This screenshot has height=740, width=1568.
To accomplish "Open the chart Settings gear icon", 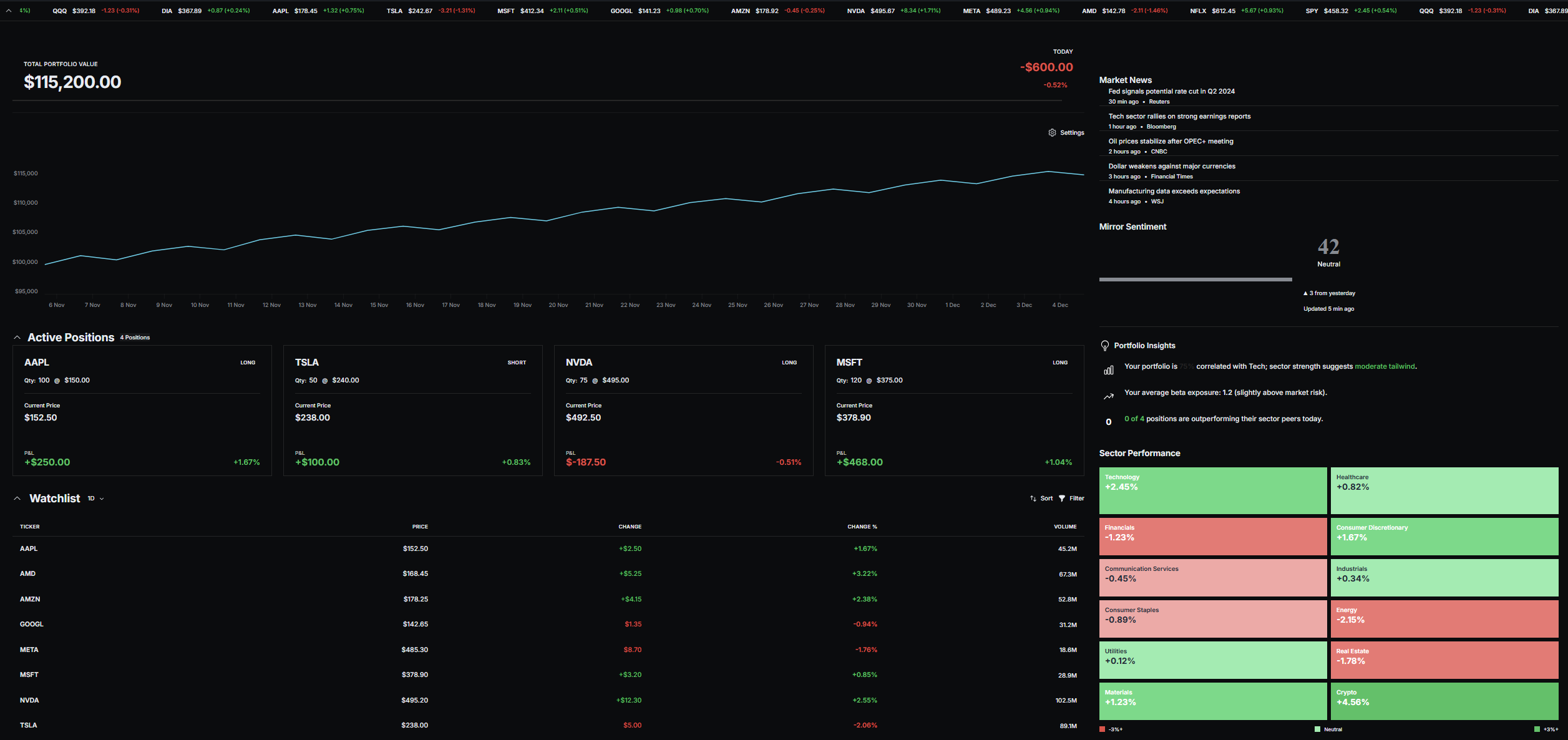I will (x=1053, y=132).
